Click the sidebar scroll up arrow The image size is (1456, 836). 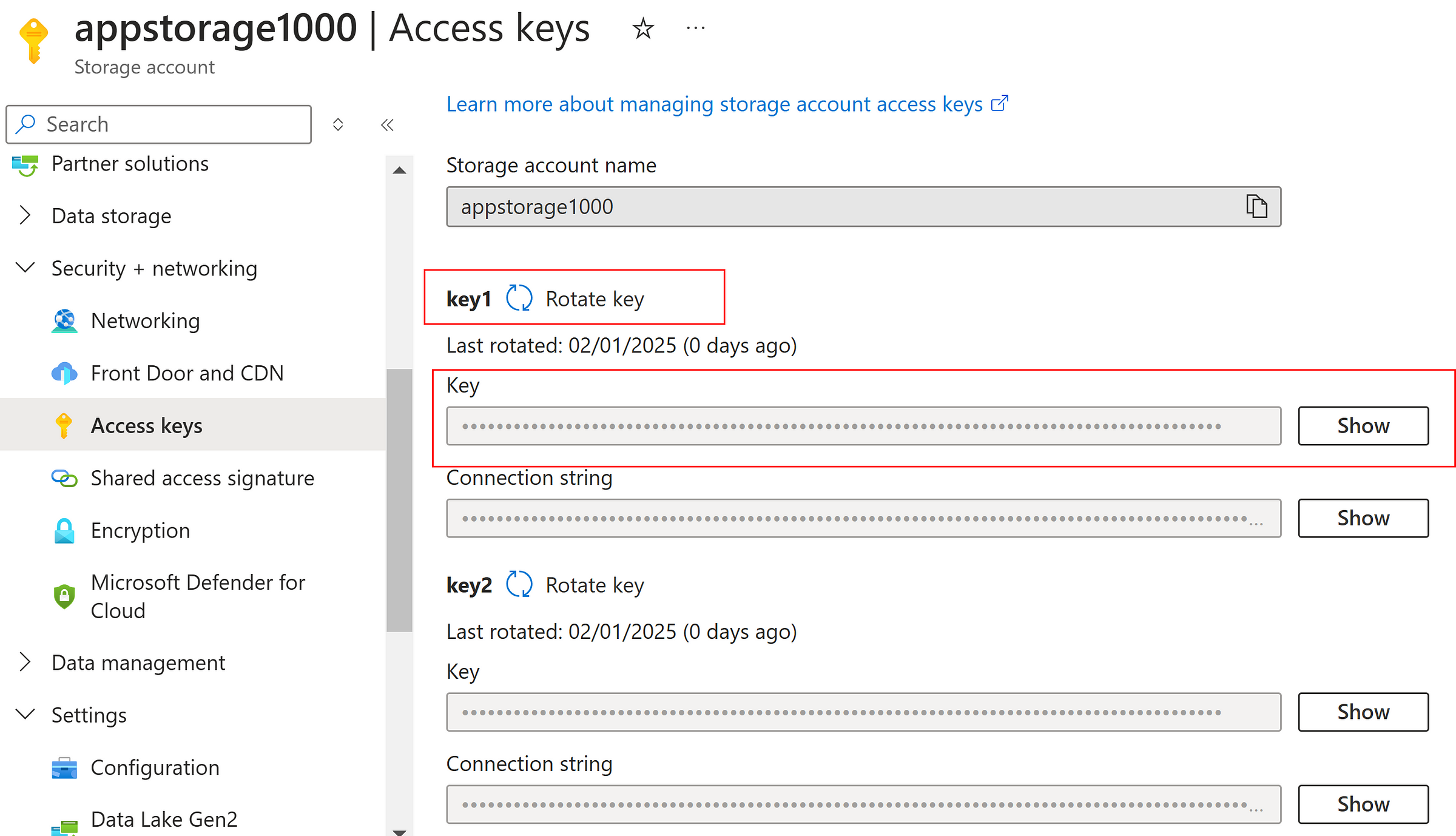(x=399, y=170)
